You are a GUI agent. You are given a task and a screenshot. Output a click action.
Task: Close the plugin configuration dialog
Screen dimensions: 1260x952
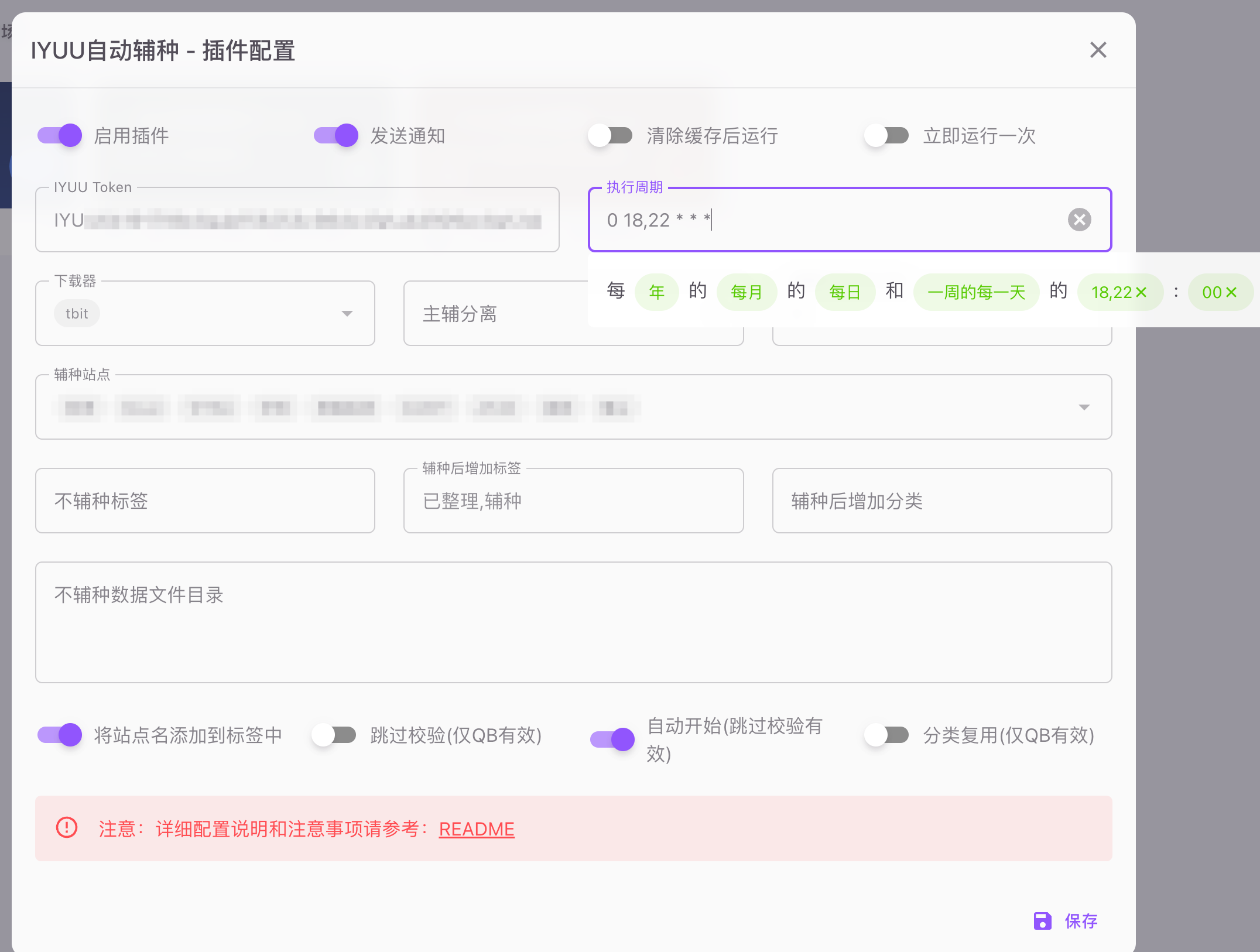click(1098, 50)
